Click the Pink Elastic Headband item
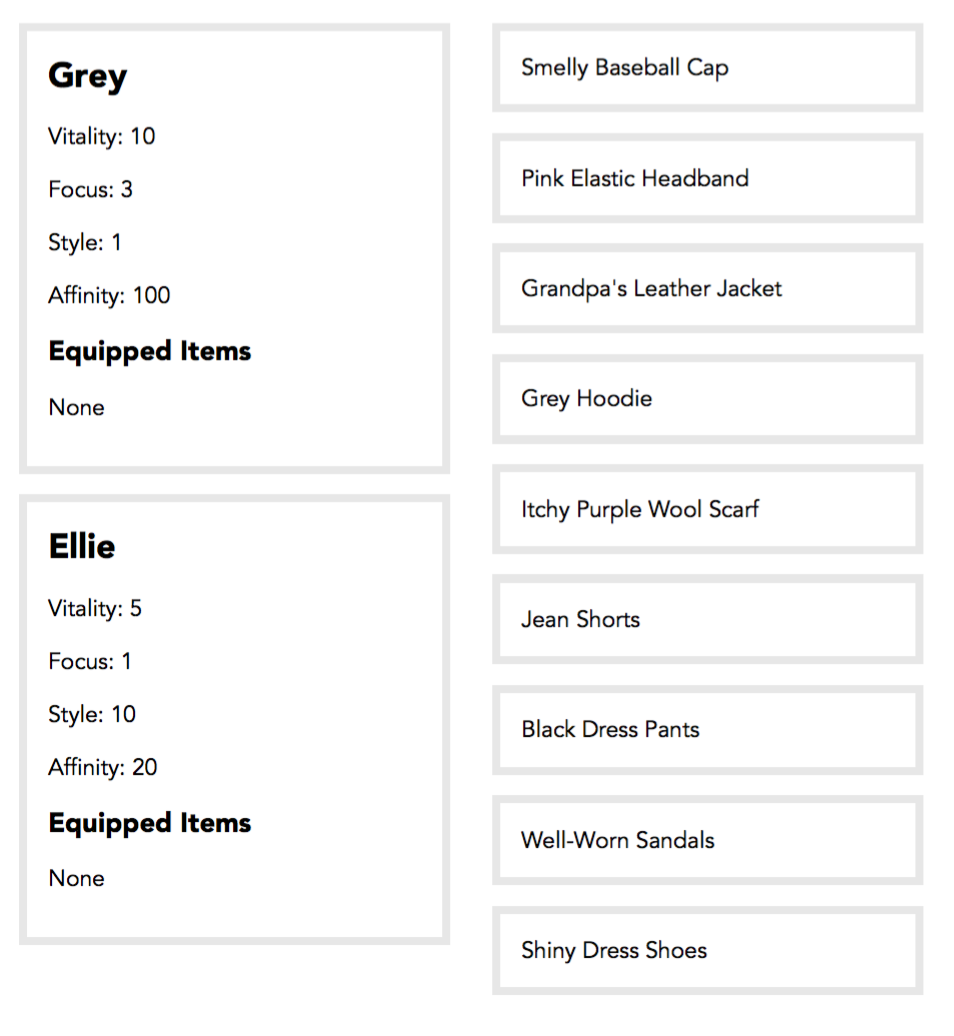 pyautogui.click(x=707, y=178)
